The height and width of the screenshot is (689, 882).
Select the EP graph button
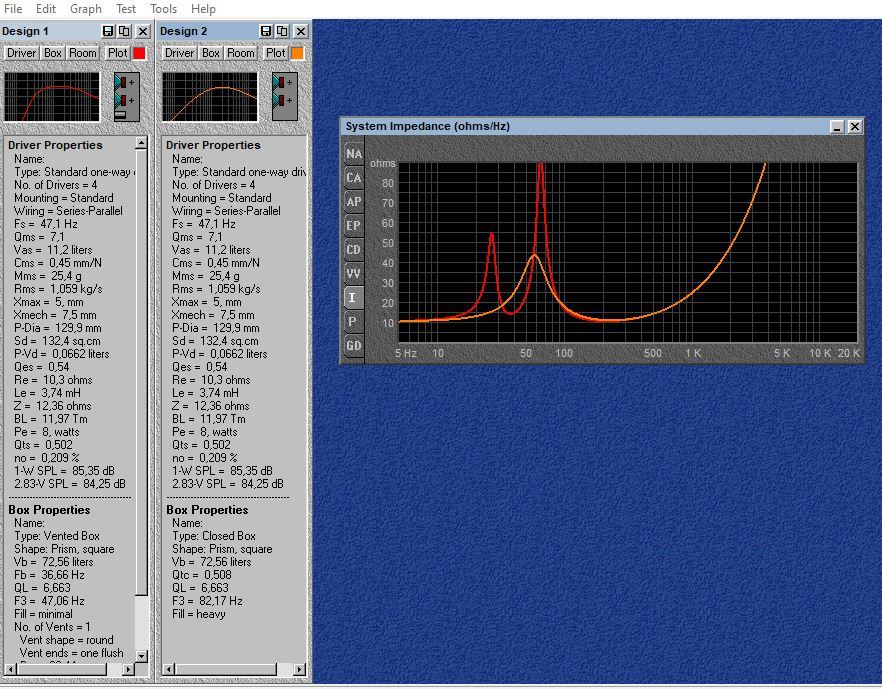click(353, 226)
